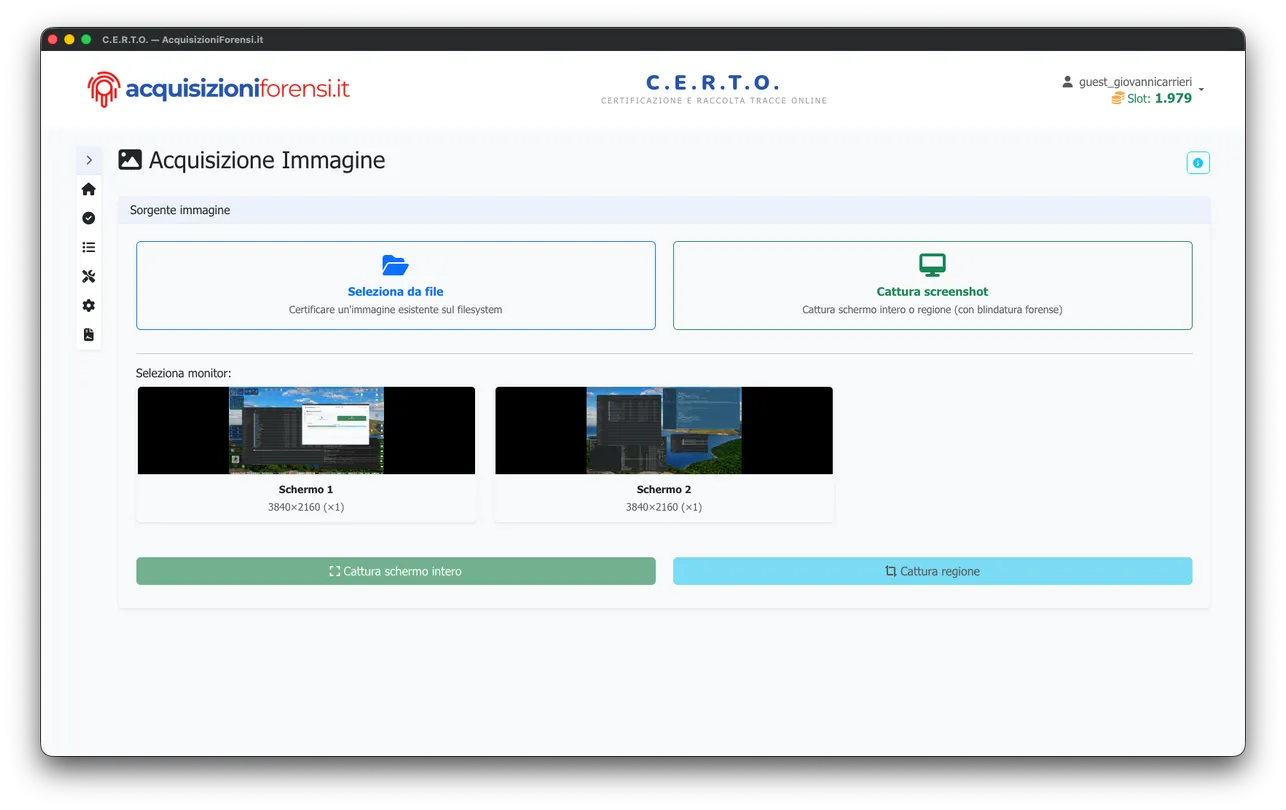Select the checkmark verification icon in sidebar
This screenshot has height=810, width=1286.
88,217
